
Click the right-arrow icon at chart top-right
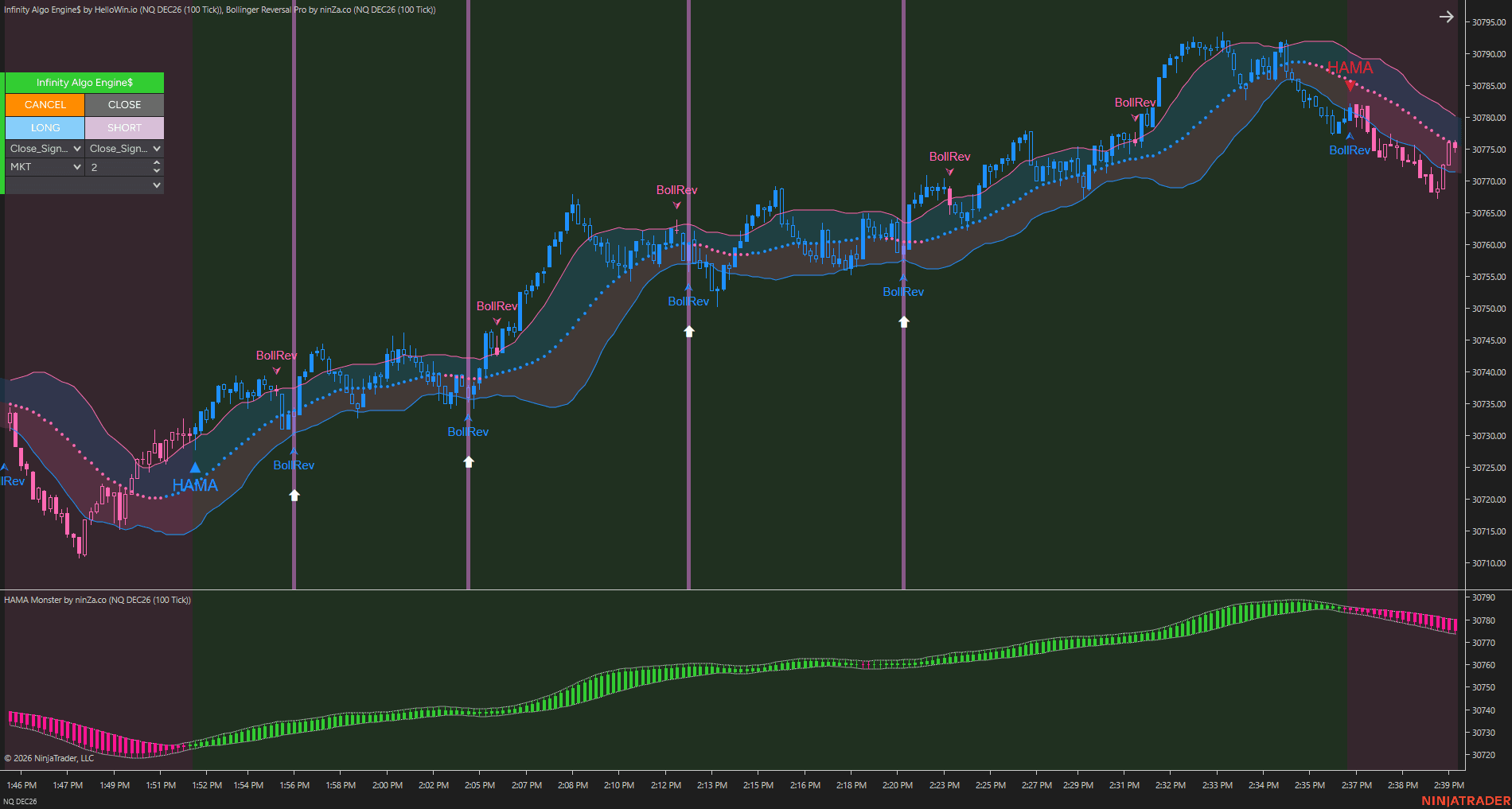point(1446,17)
